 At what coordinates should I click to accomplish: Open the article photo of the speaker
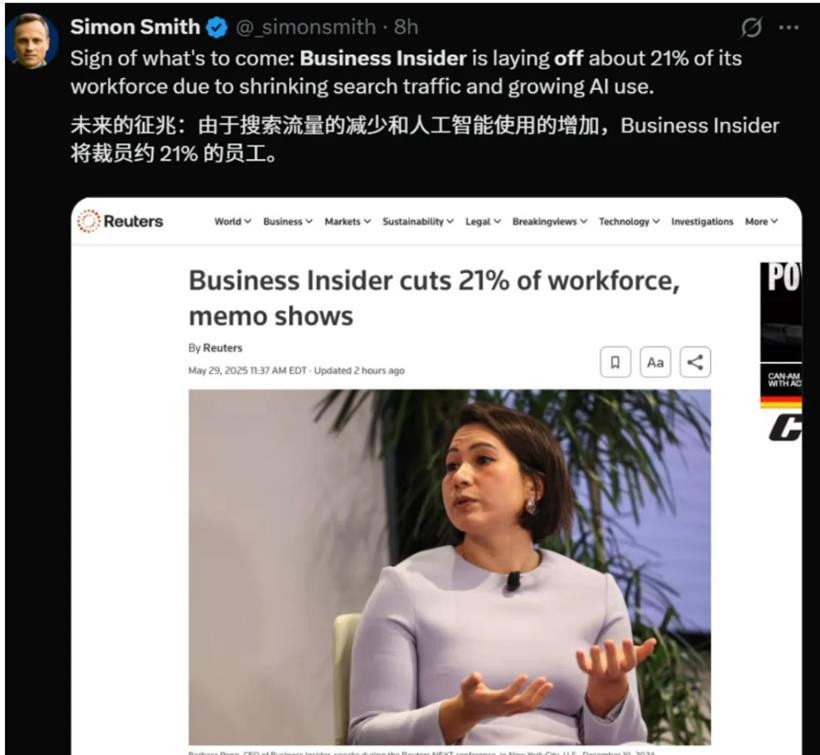point(449,567)
